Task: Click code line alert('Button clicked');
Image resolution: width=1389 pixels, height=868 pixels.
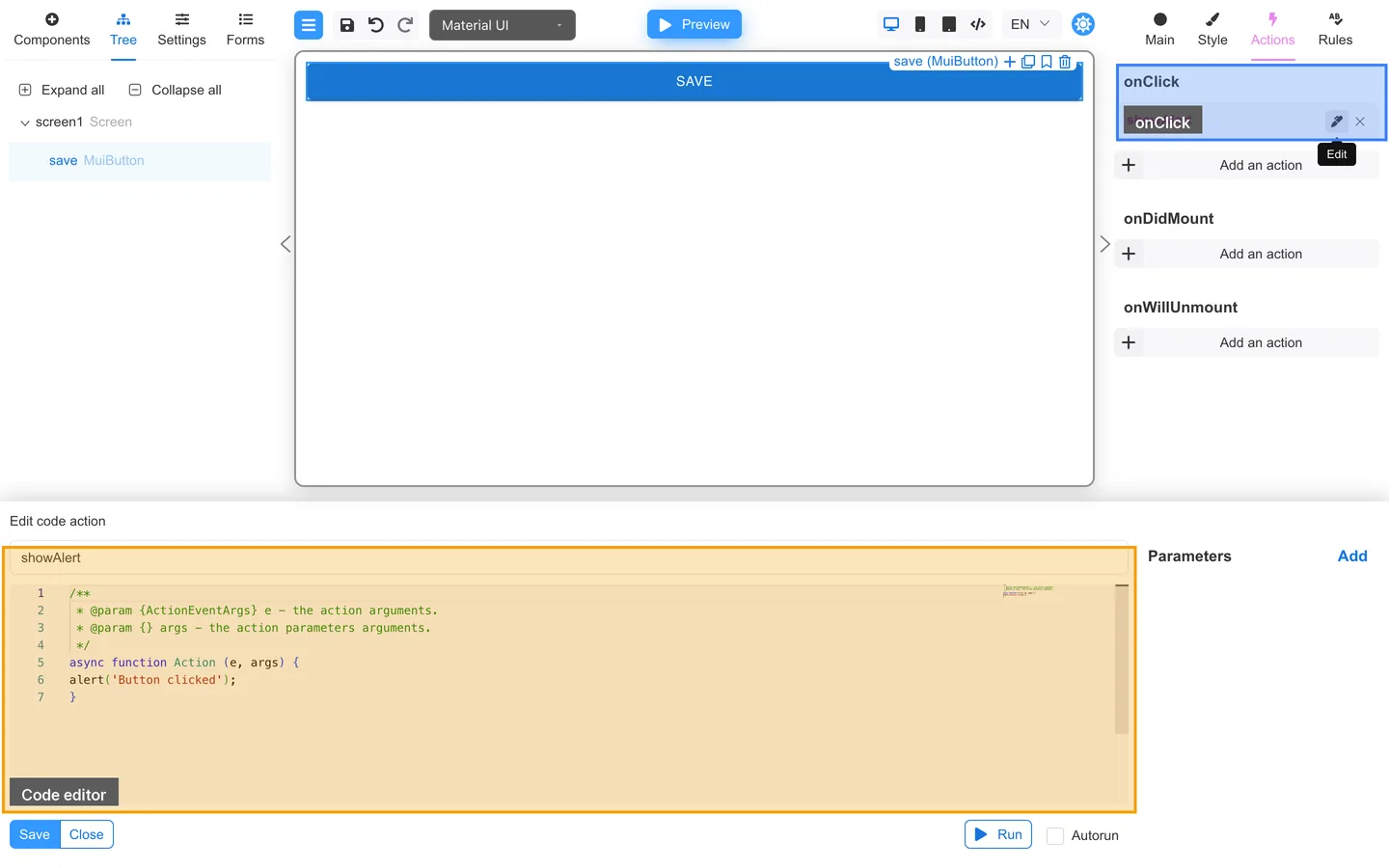Action: coord(152,680)
